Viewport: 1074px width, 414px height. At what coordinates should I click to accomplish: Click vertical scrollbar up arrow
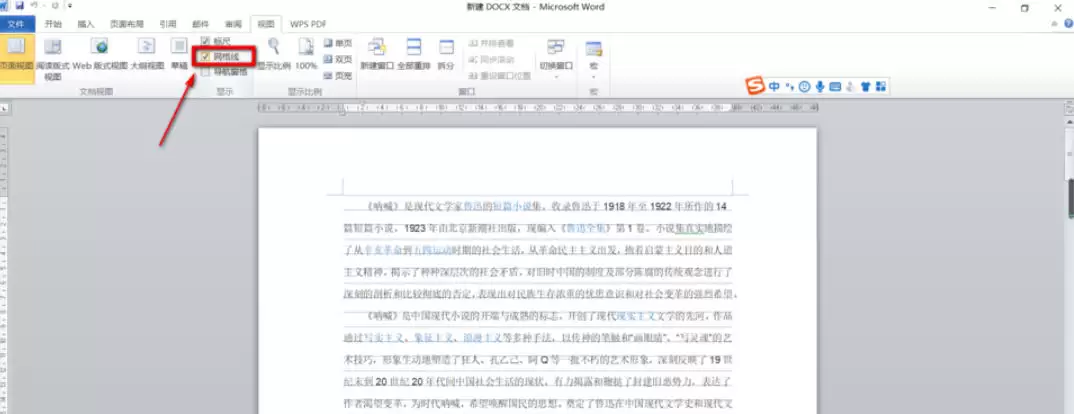1069,121
